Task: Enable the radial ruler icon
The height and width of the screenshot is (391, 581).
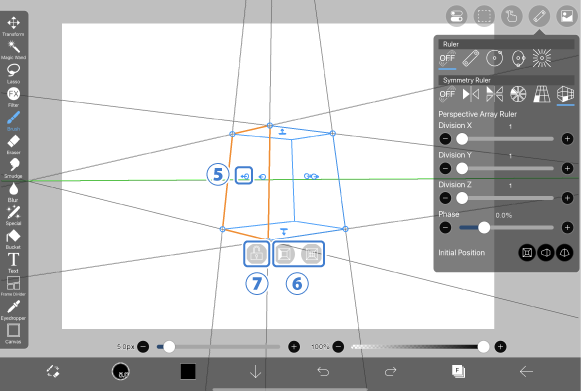Action: pos(542,58)
